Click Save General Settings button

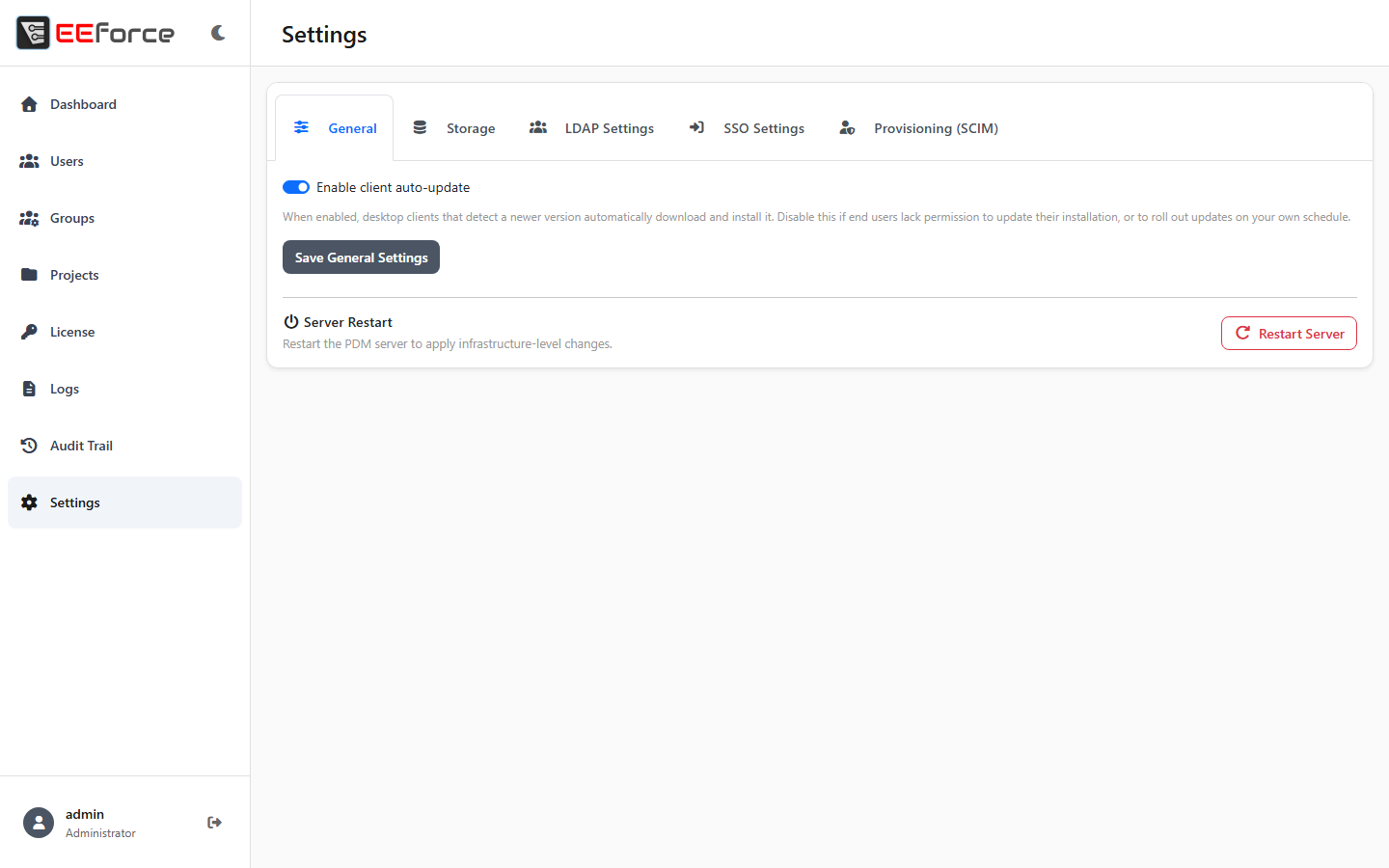pos(361,258)
